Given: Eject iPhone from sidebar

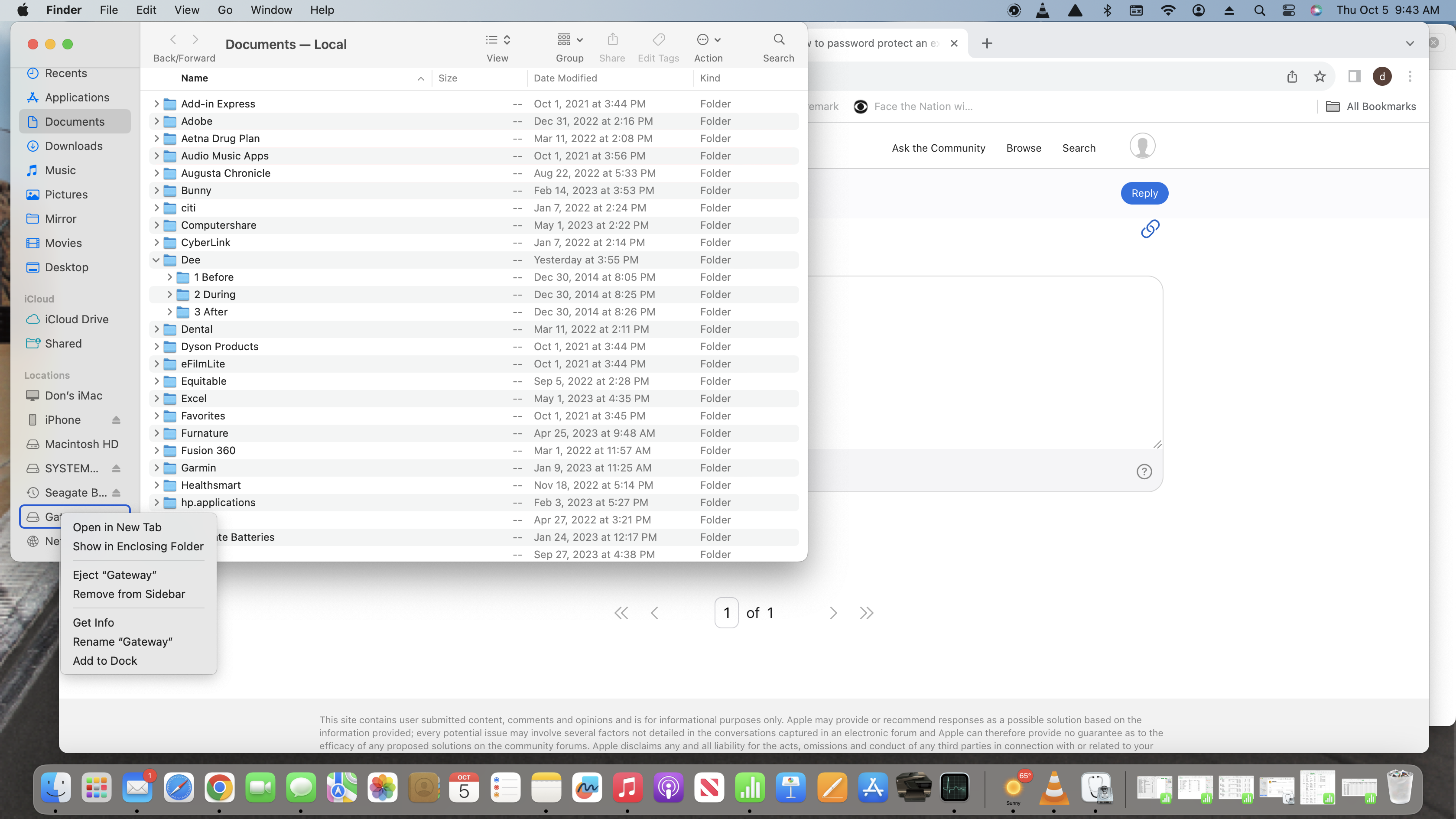Looking at the screenshot, I should 116,420.
